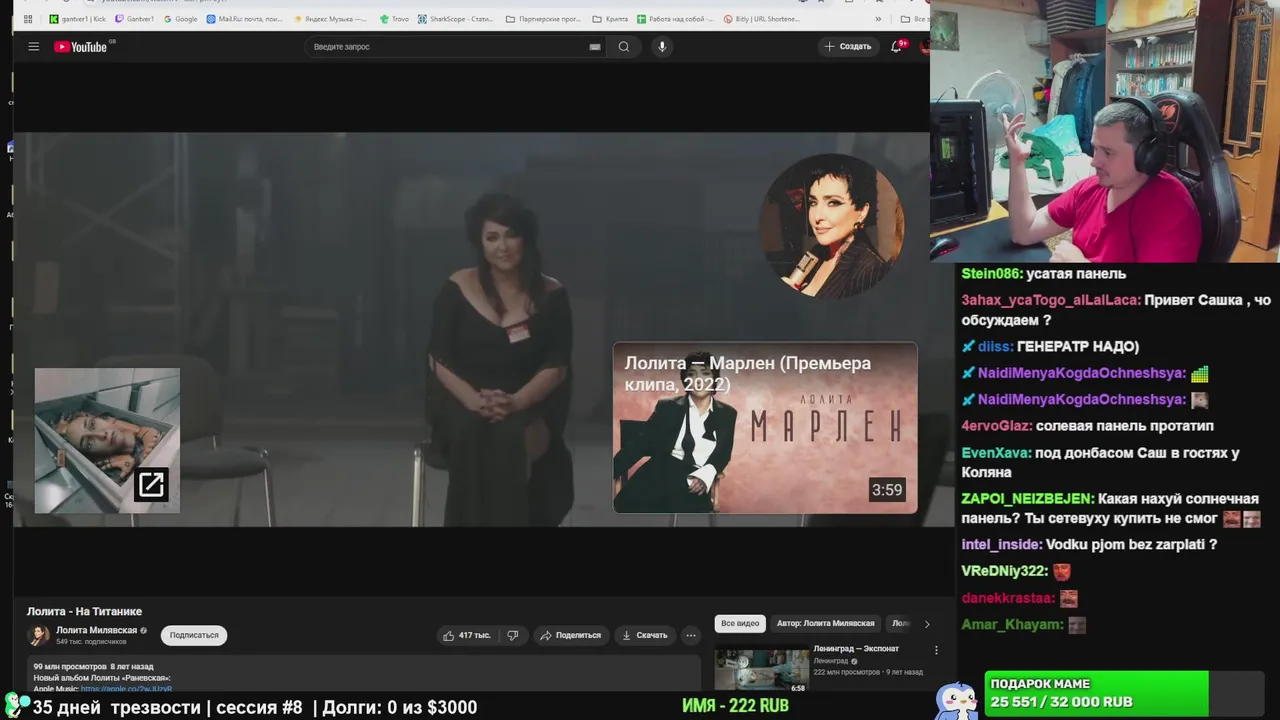The width and height of the screenshot is (1280, 720).
Task: Open the Mail.Ru bookmark
Action: [245, 19]
